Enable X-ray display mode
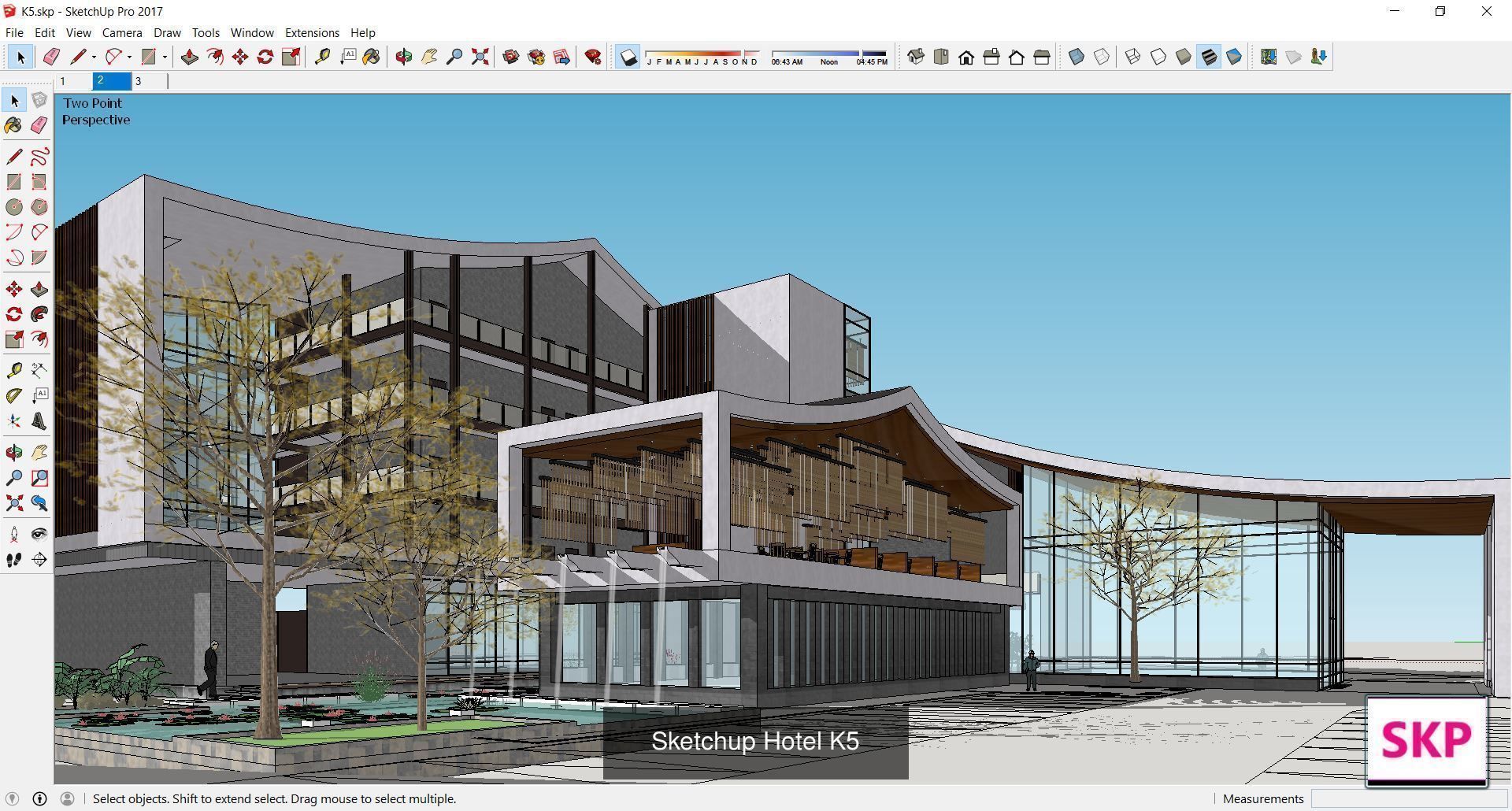Image resolution: width=1512 pixels, height=811 pixels. 1077,57
